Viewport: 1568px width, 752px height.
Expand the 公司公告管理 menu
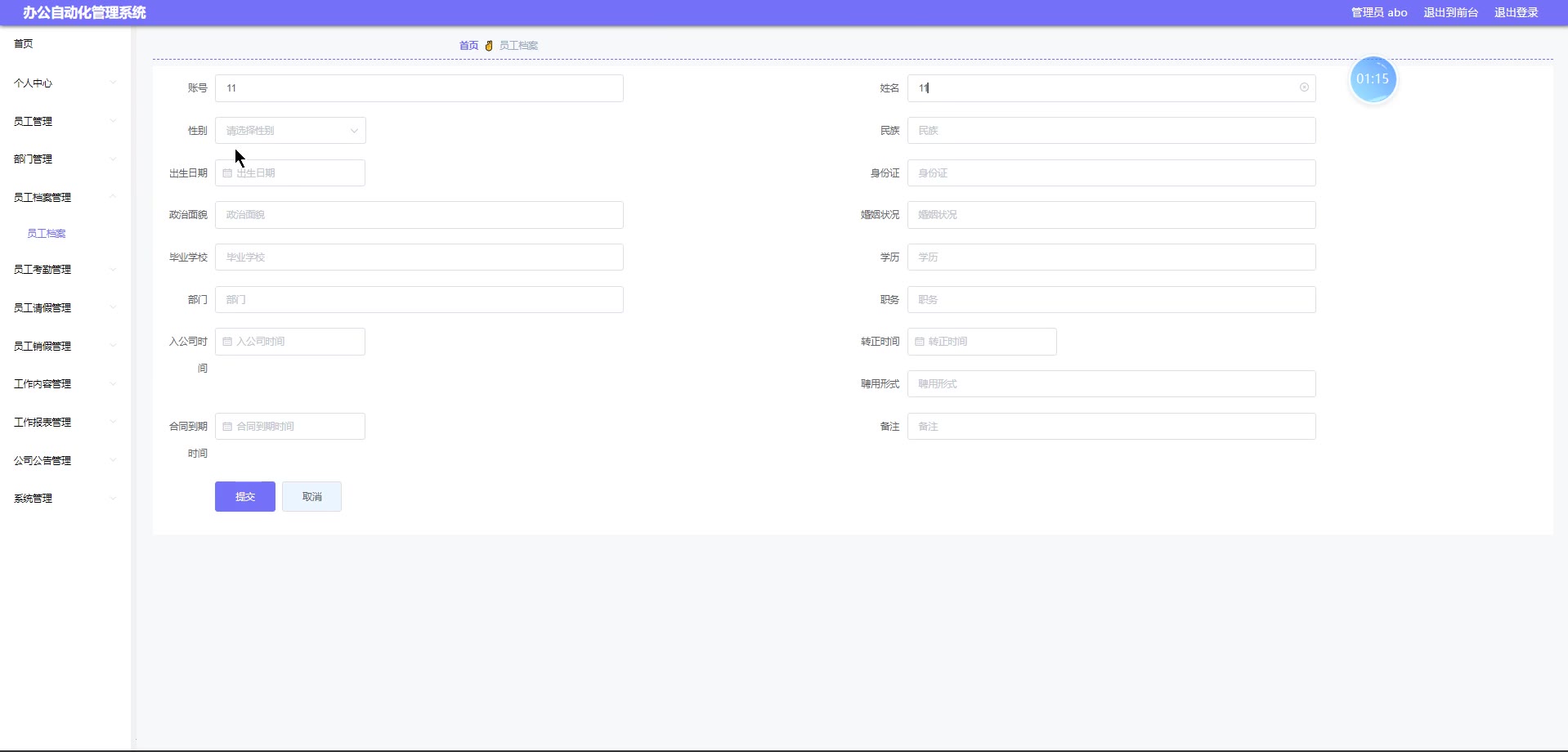(65, 460)
